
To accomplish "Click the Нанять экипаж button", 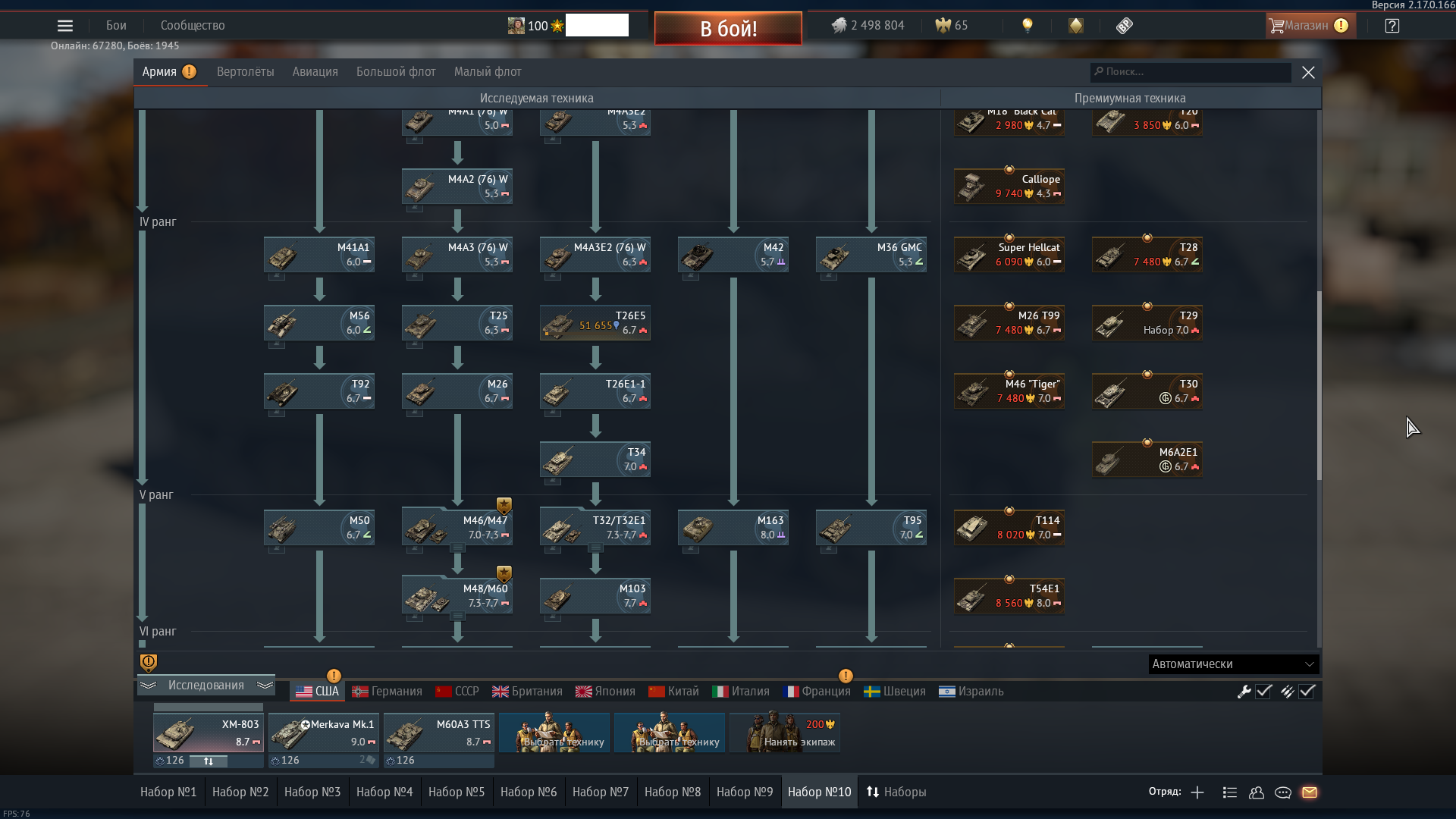I will click(785, 733).
